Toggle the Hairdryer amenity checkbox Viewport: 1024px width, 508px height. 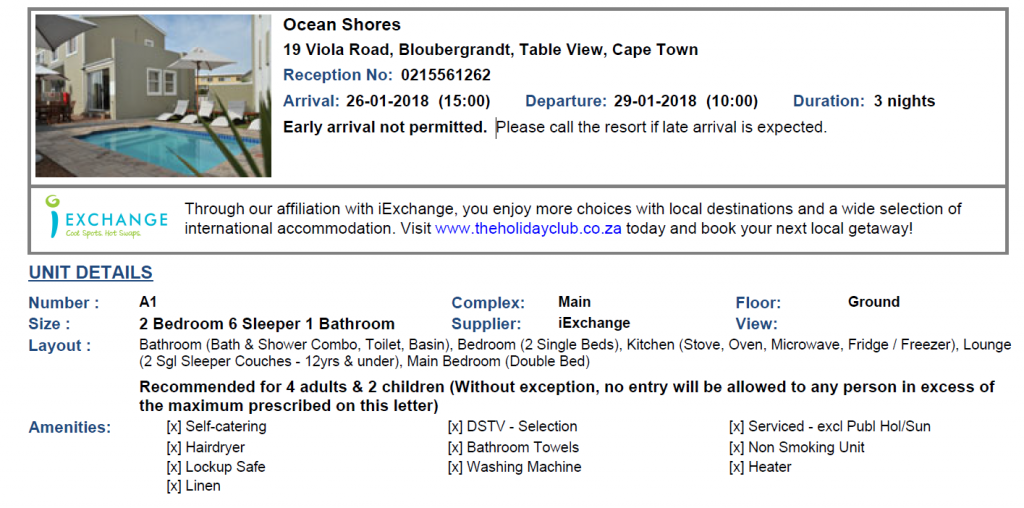(x=174, y=448)
